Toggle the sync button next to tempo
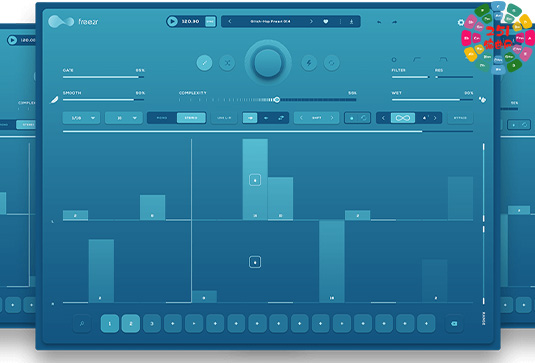This screenshot has height=363, width=535. (211, 21)
